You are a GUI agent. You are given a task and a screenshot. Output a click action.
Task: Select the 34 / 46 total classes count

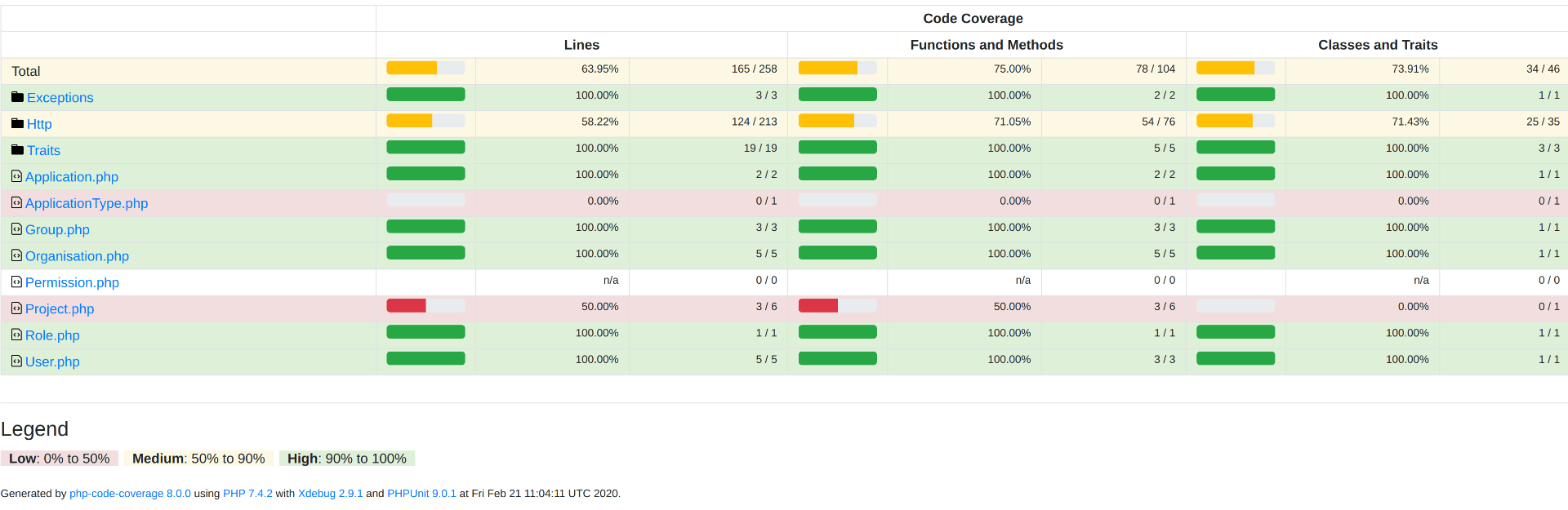tap(1543, 69)
